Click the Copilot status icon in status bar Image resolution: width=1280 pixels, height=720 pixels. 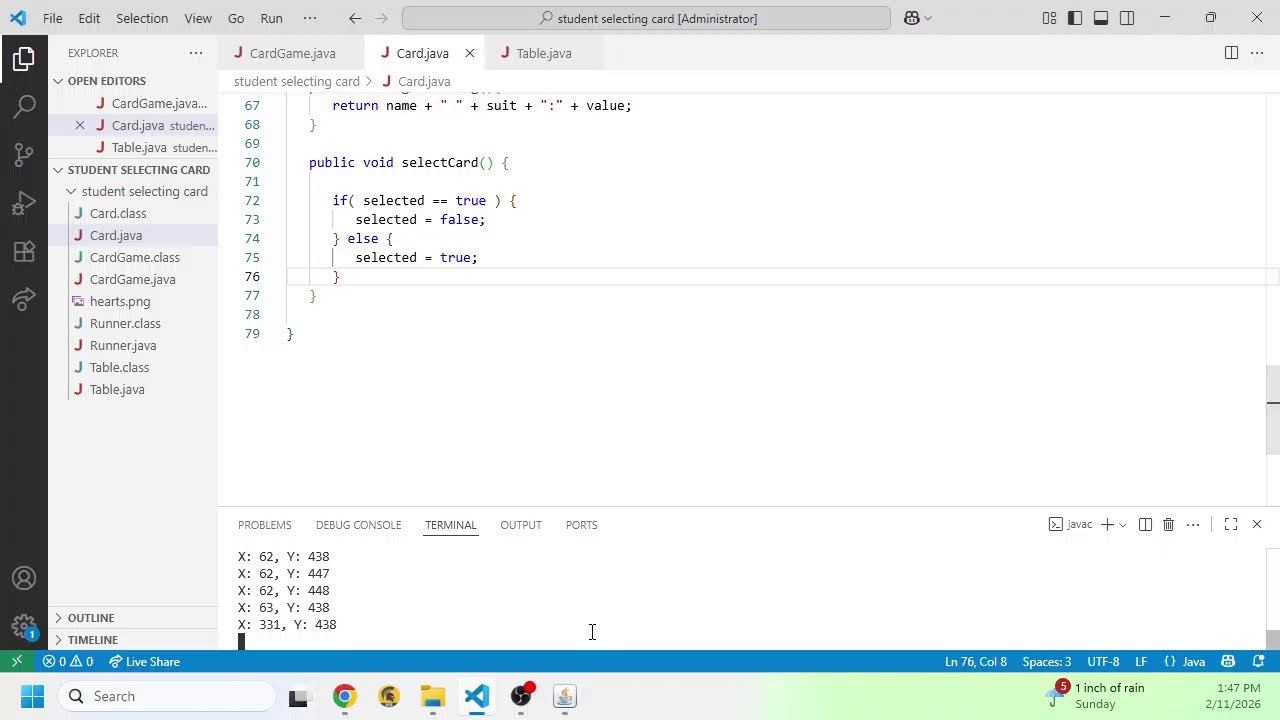pos(1228,662)
